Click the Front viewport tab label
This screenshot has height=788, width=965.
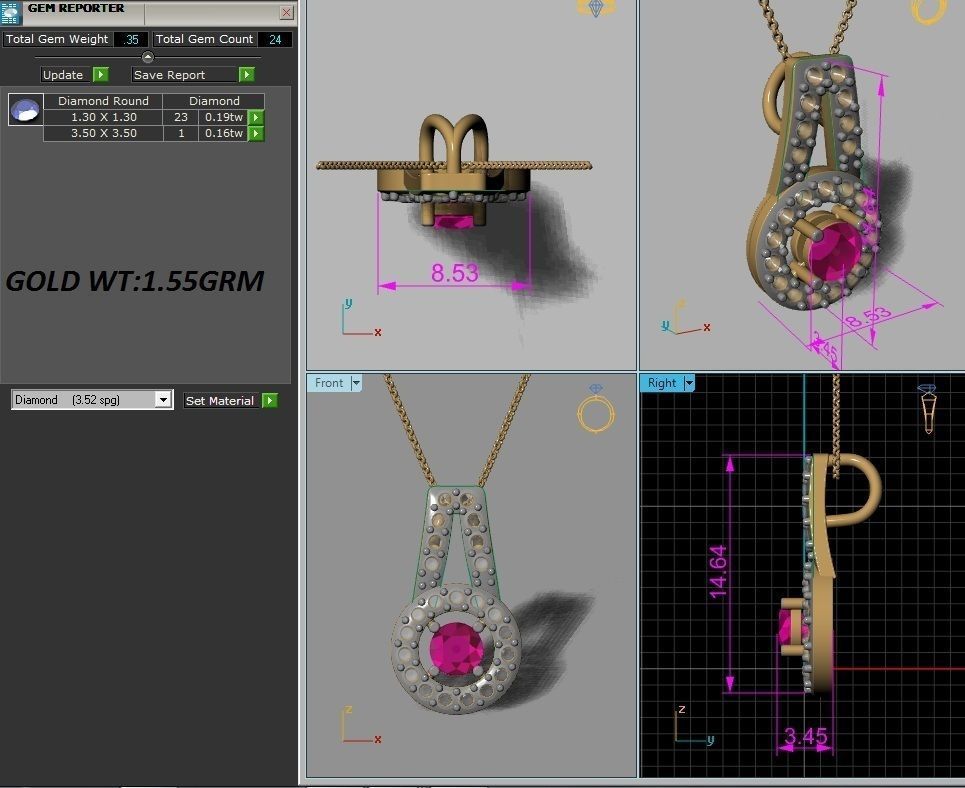click(329, 383)
